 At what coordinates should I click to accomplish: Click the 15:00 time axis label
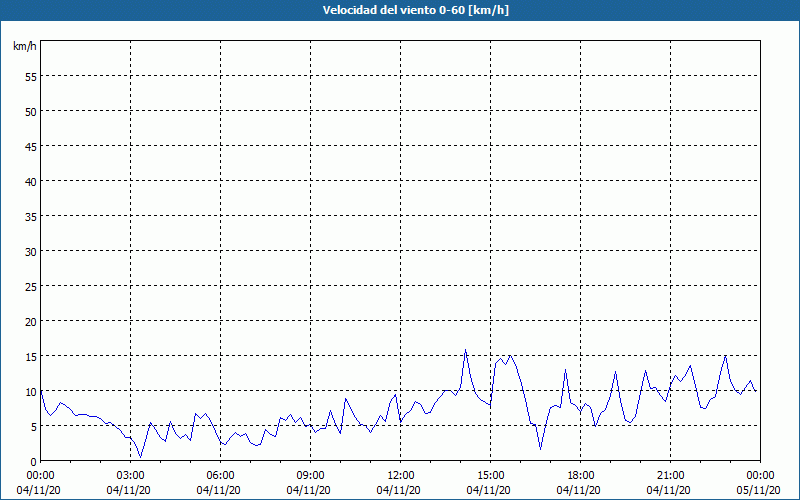coord(491,476)
